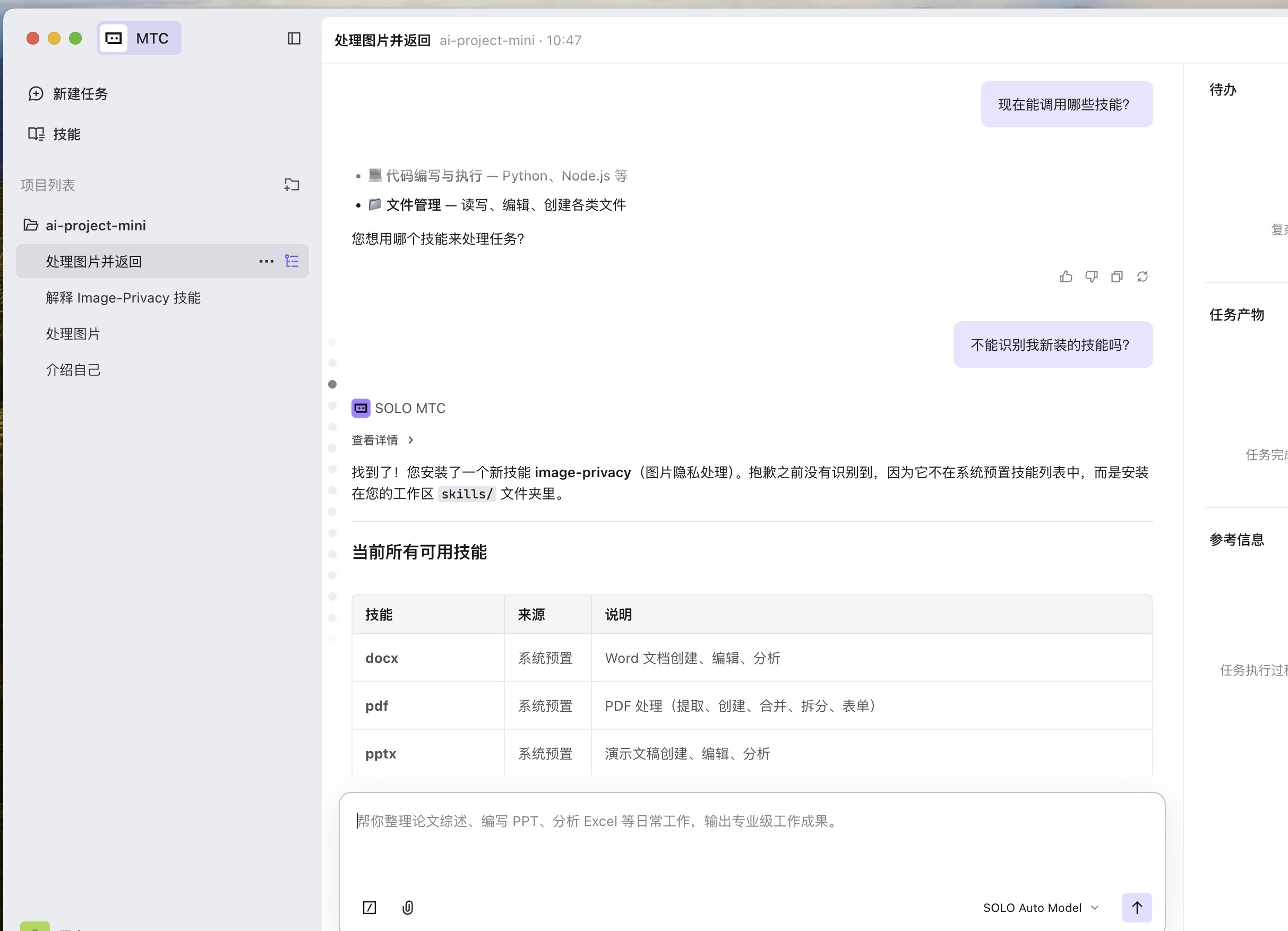Copy the response with the copy icon
Screen dimensions: 1288x931
point(1117,277)
